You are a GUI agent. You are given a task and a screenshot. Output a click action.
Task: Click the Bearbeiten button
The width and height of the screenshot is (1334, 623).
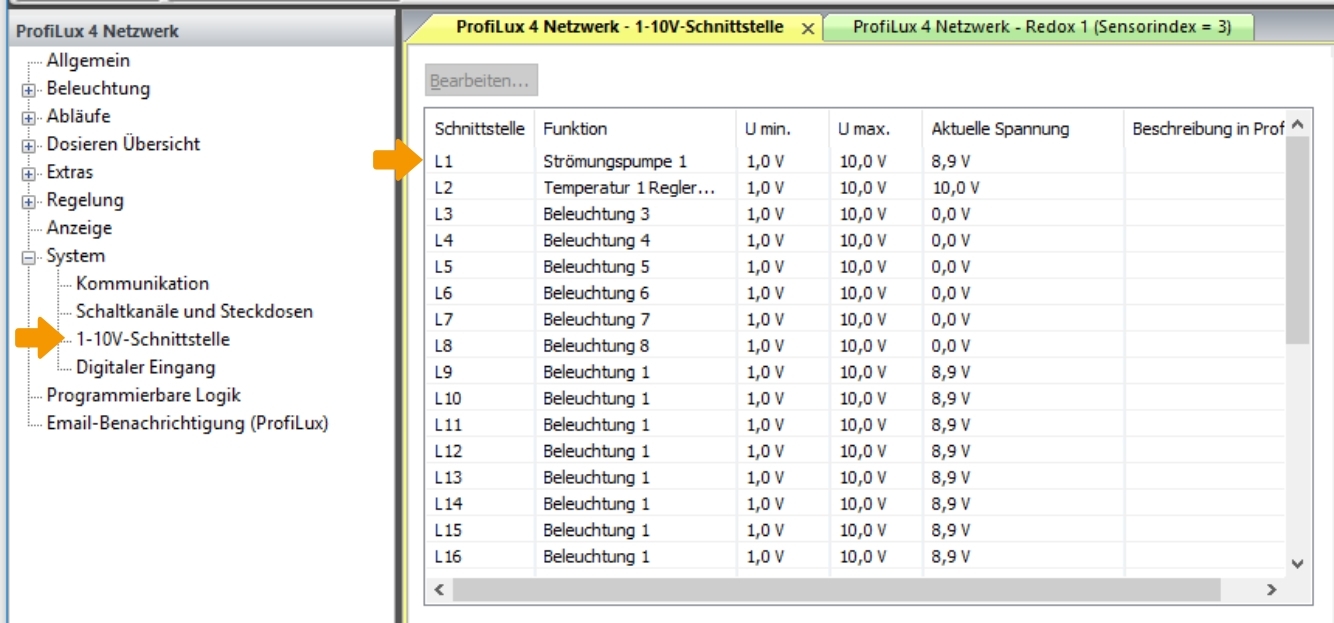pos(482,81)
